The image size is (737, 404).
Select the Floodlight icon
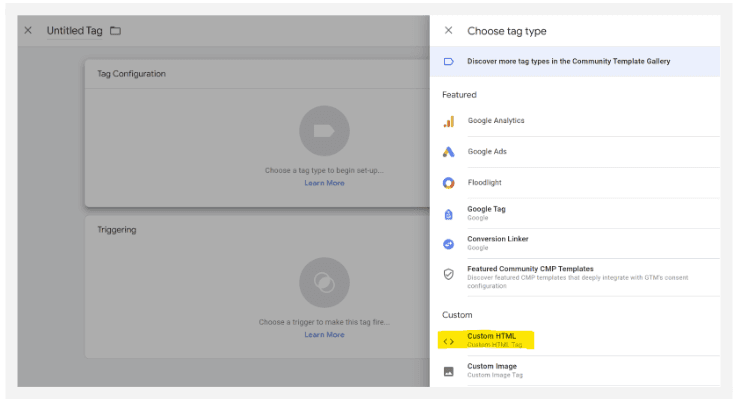[449, 183]
